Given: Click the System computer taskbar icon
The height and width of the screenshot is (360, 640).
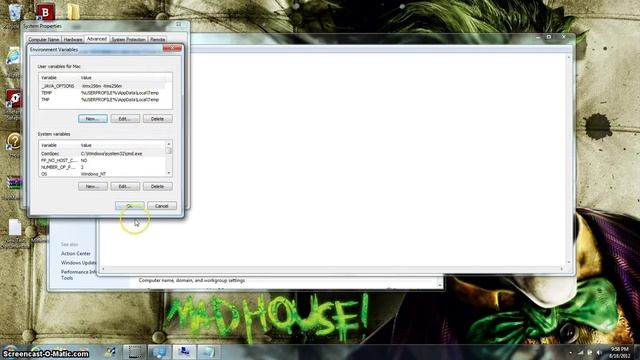Looking at the screenshot, I should tap(184, 352).
